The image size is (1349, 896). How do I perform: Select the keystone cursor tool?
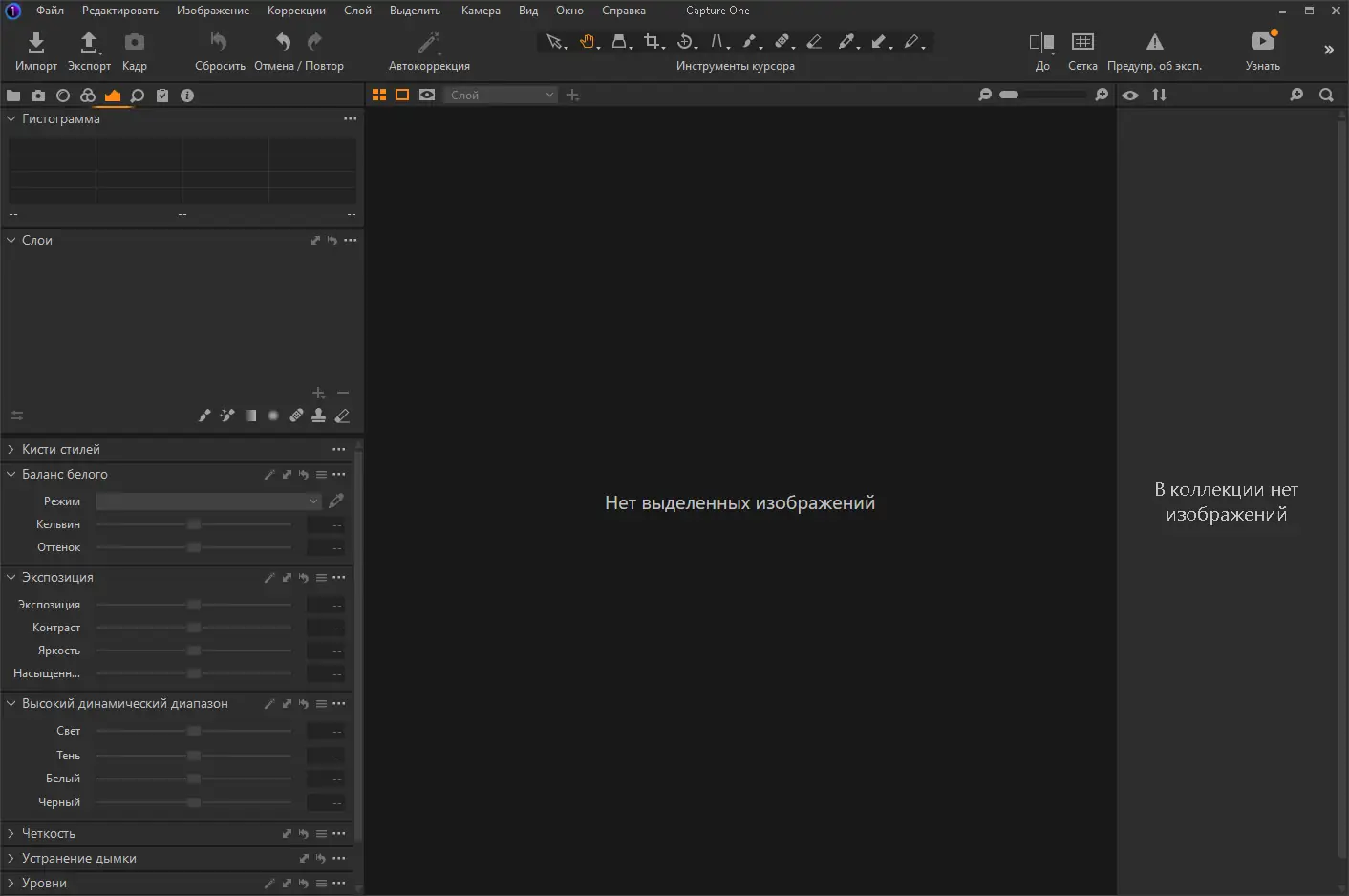[x=621, y=42]
